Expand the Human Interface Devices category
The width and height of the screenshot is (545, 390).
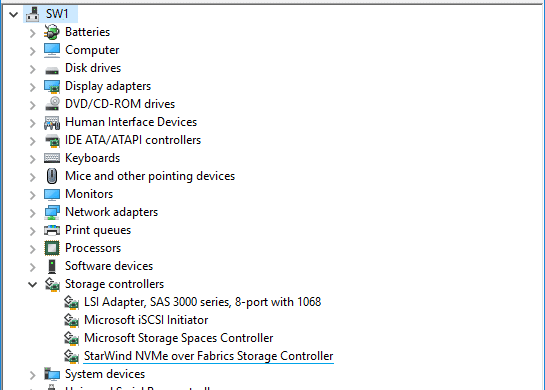point(32,123)
